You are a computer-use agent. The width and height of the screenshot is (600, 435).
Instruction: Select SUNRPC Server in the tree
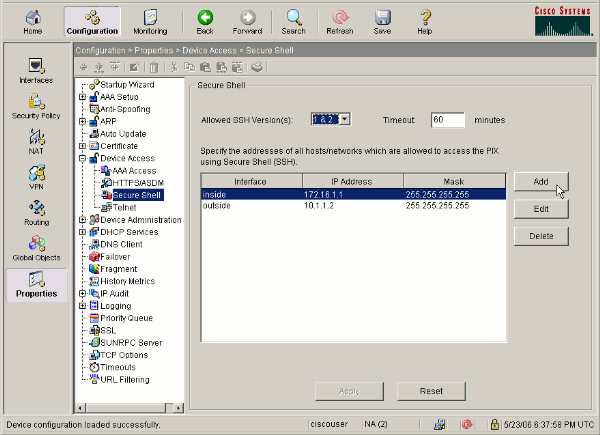[x=131, y=343]
